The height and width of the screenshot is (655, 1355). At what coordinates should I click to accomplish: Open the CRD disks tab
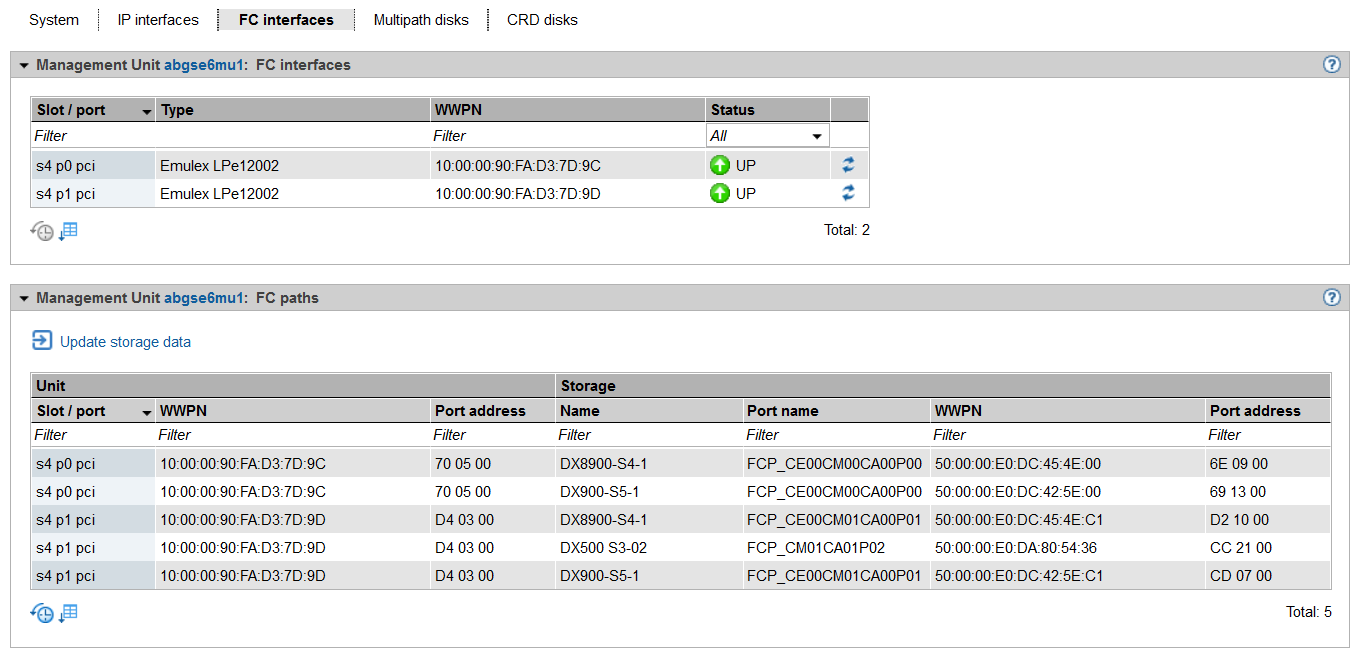point(542,20)
